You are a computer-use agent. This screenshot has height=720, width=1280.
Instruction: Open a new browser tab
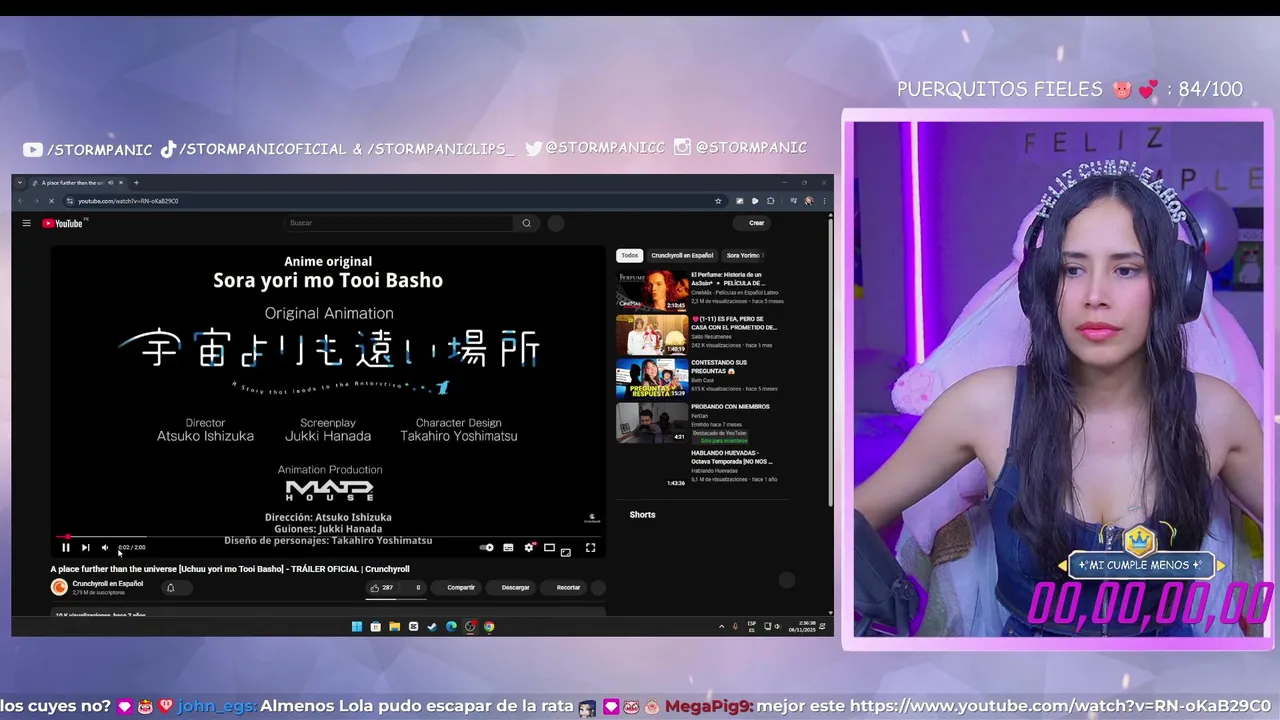tap(136, 183)
